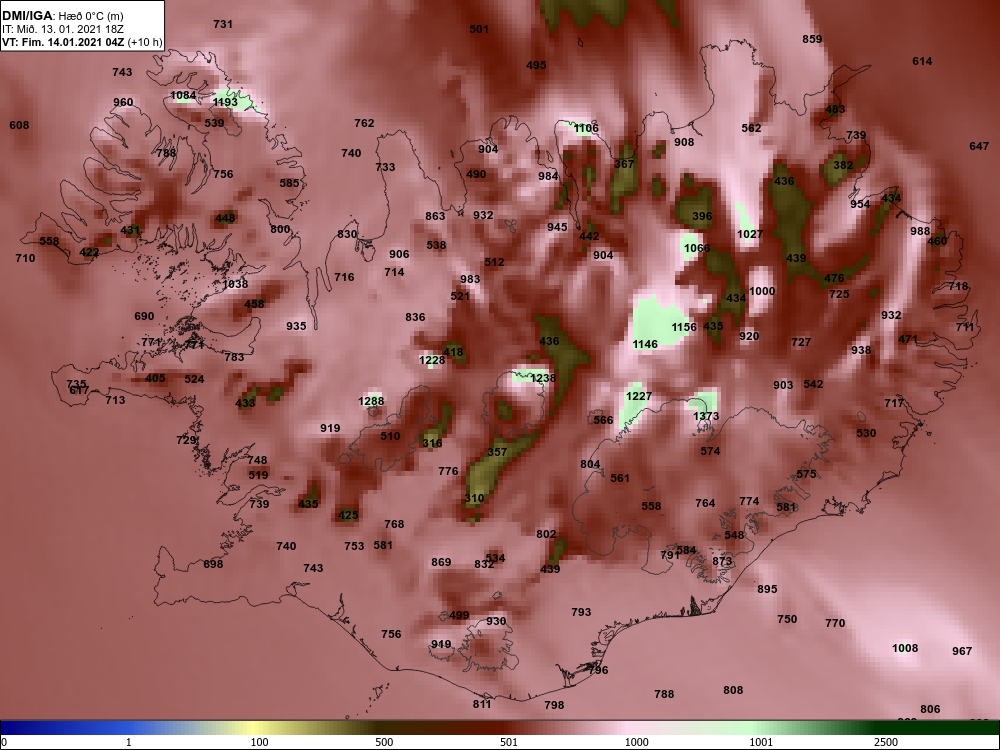Click the map value 895
Image resolution: width=1000 pixels, height=750 pixels.
[767, 589]
